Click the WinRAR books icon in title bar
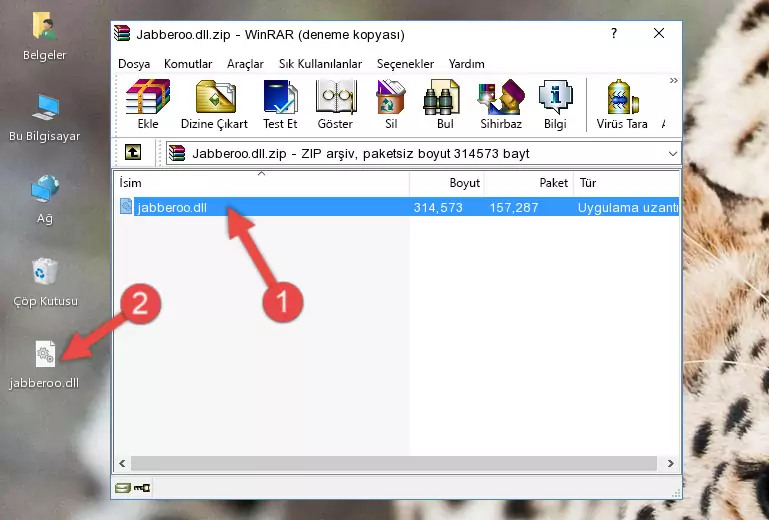The height and width of the screenshot is (520, 769). (x=122, y=33)
